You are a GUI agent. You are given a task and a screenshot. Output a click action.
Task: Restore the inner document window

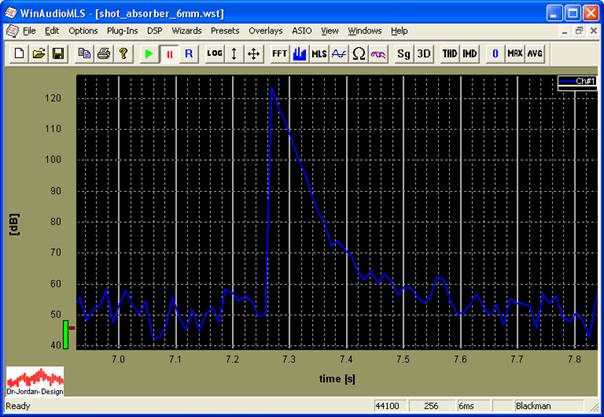[x=579, y=31]
